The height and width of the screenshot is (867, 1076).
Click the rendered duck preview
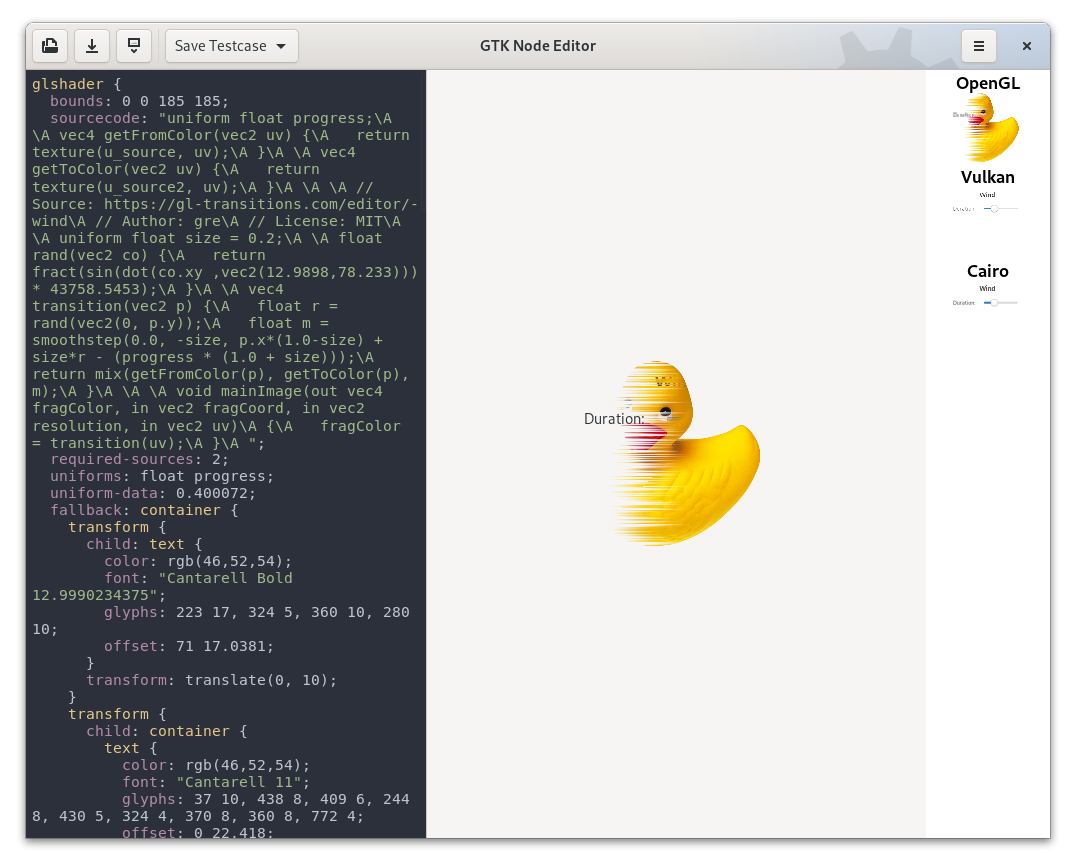click(686, 453)
